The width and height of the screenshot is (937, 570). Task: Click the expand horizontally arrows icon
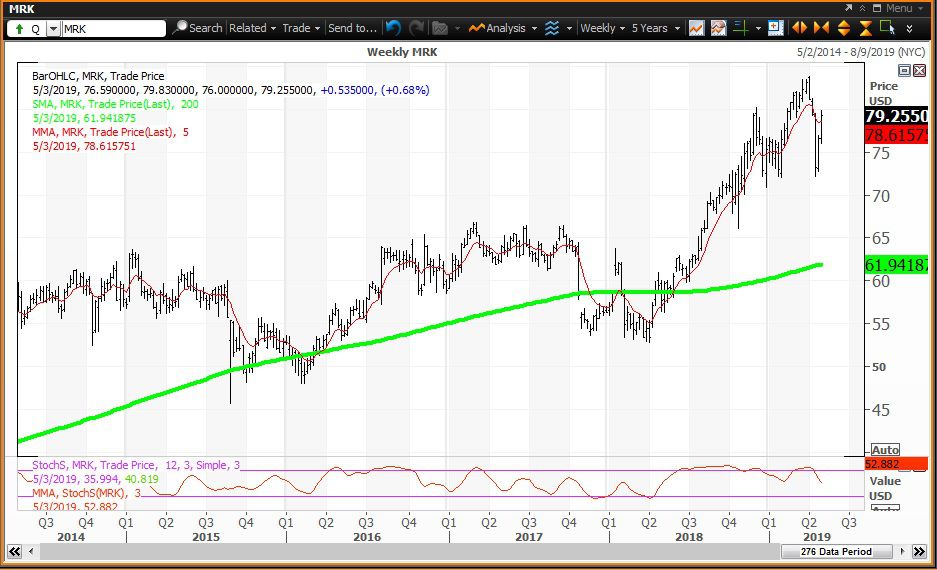(799, 27)
